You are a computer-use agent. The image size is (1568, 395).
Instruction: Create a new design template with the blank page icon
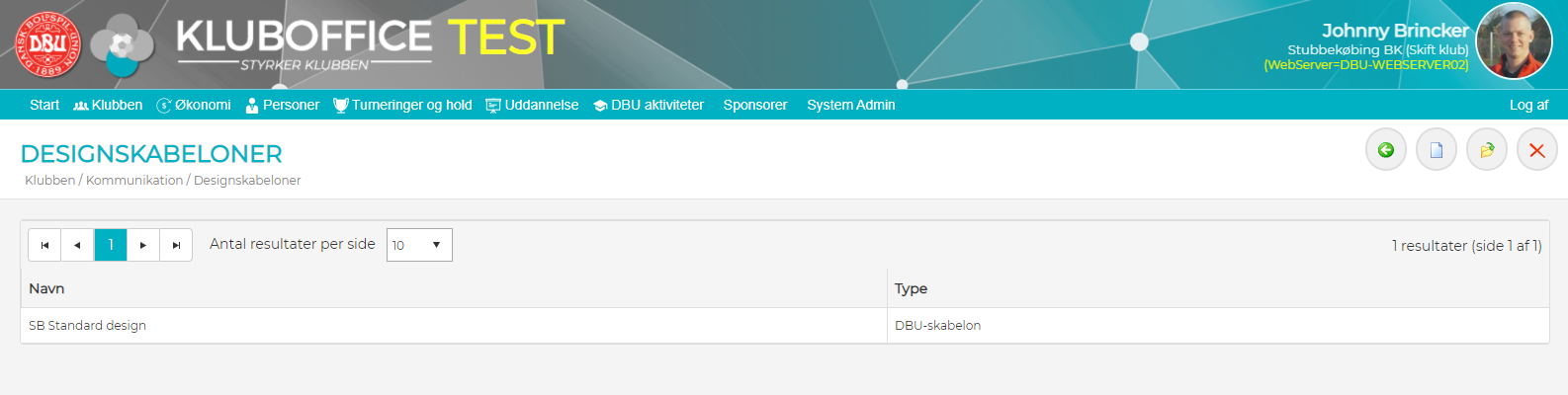pos(1436,150)
